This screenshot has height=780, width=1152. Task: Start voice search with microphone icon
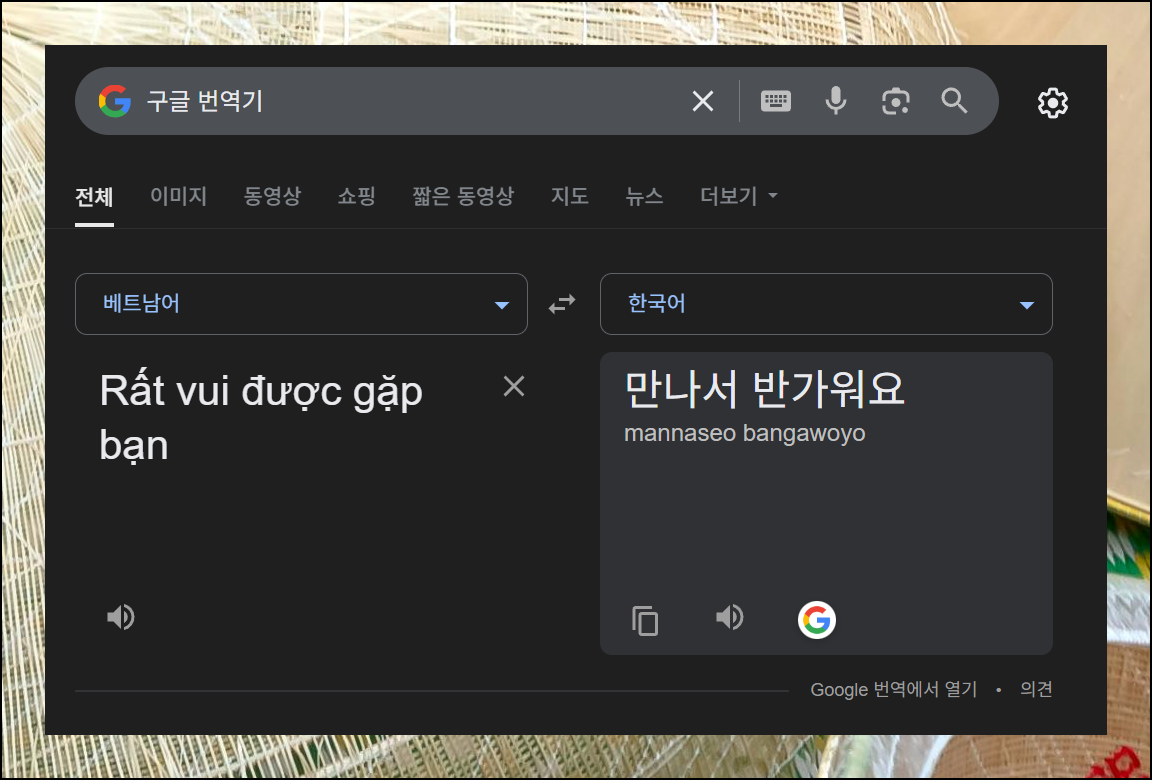coord(836,101)
